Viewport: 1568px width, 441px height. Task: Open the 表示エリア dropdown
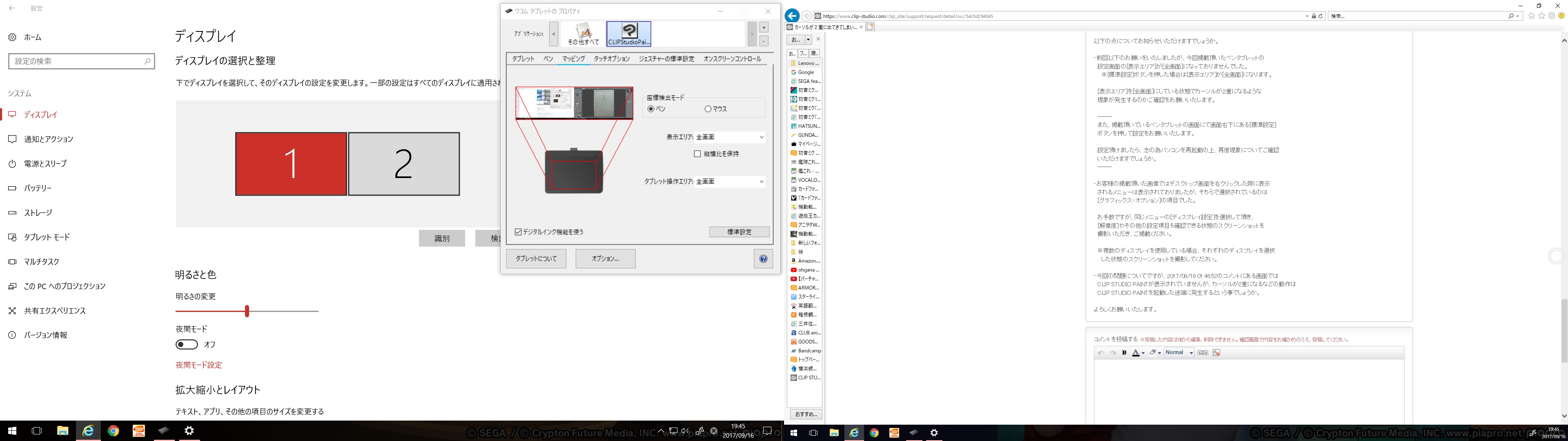730,138
